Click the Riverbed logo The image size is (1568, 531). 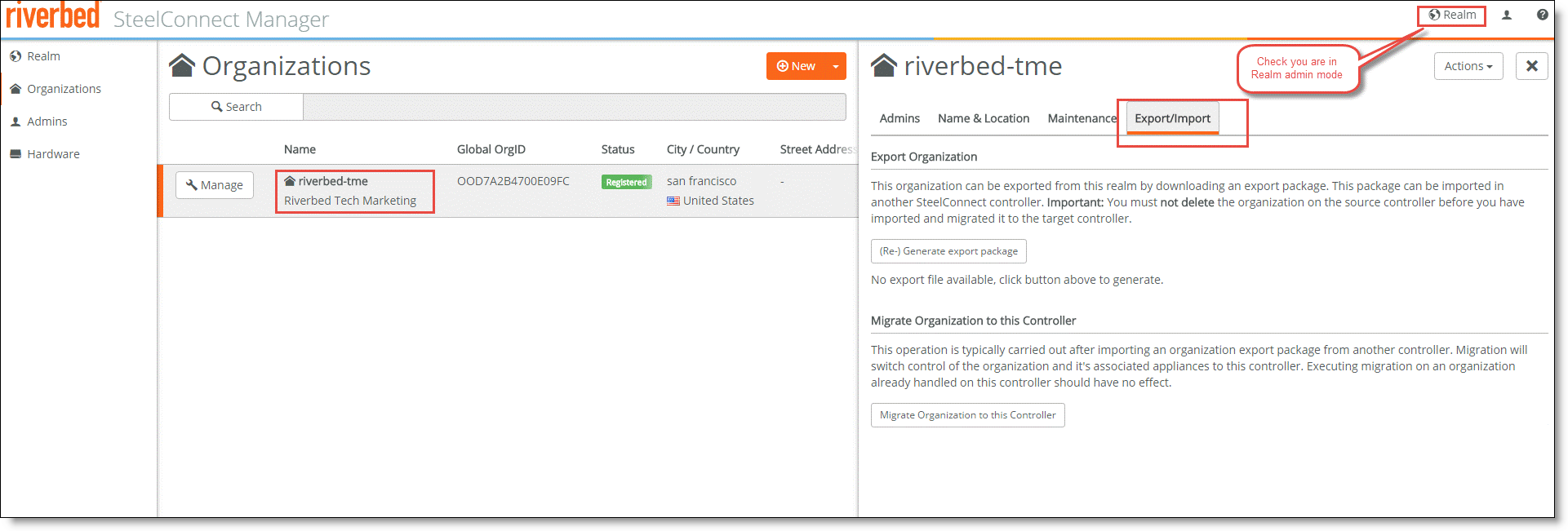tap(53, 15)
